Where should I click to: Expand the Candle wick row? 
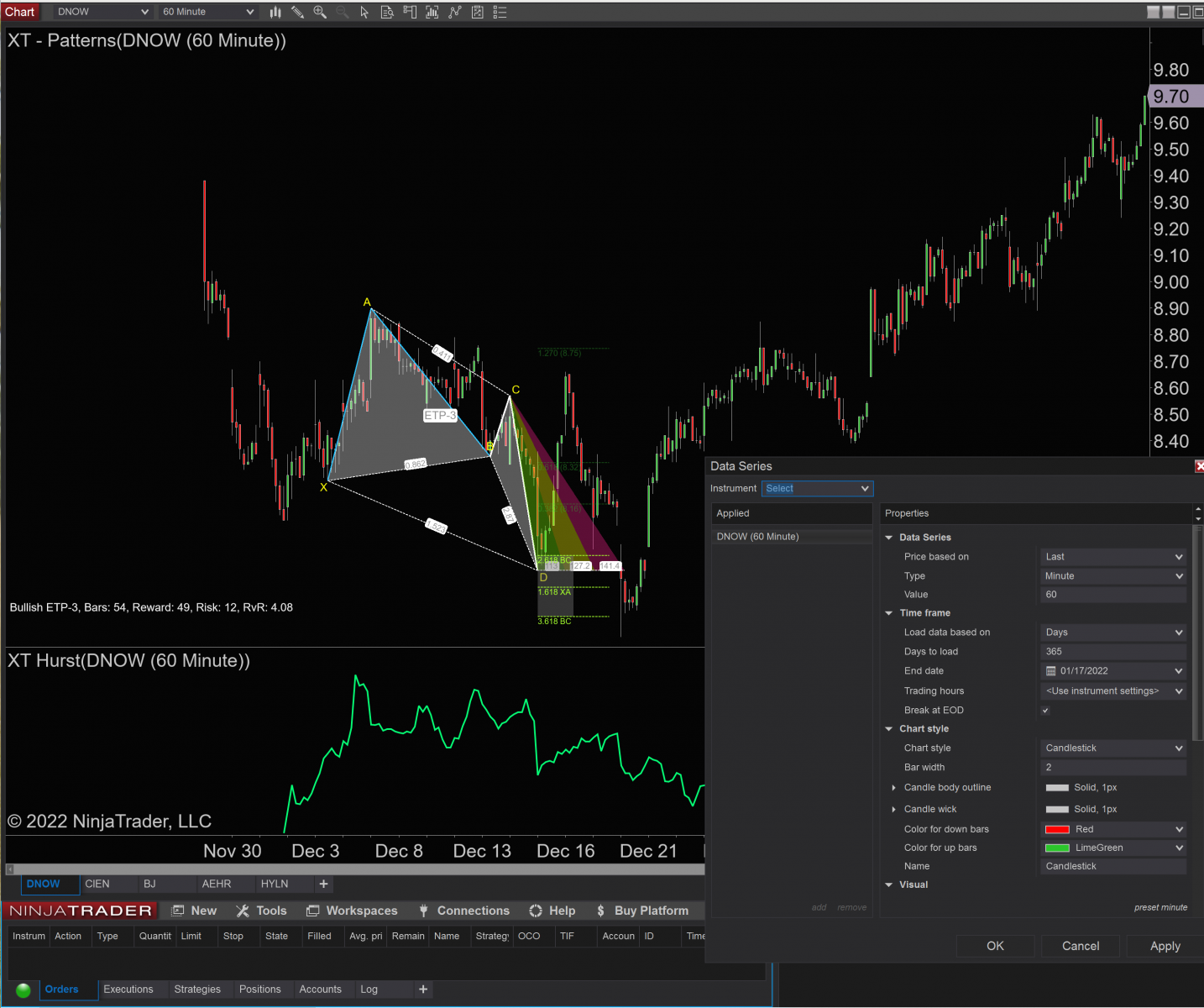pos(893,810)
